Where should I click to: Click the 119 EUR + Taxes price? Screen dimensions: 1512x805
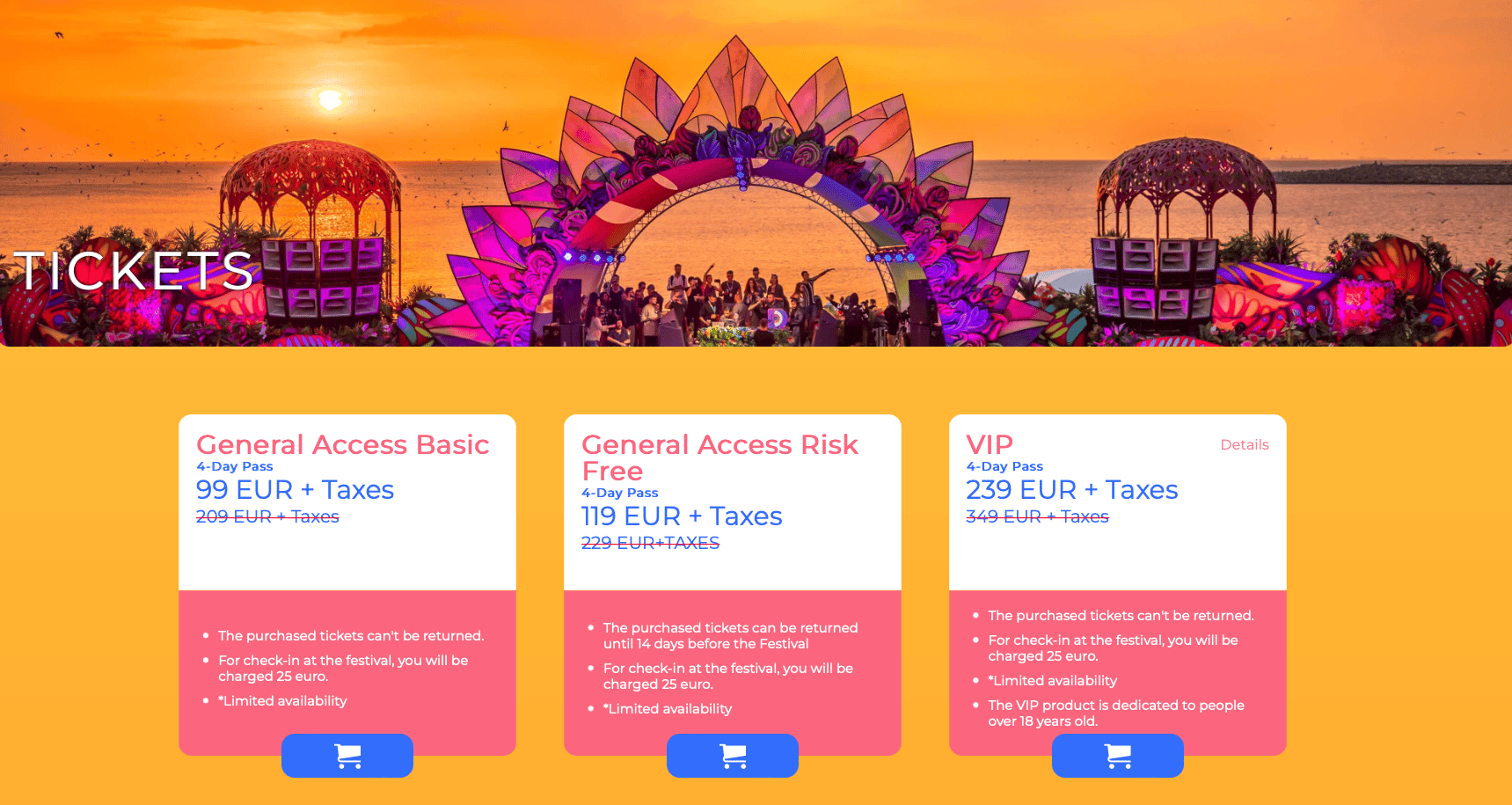[682, 516]
